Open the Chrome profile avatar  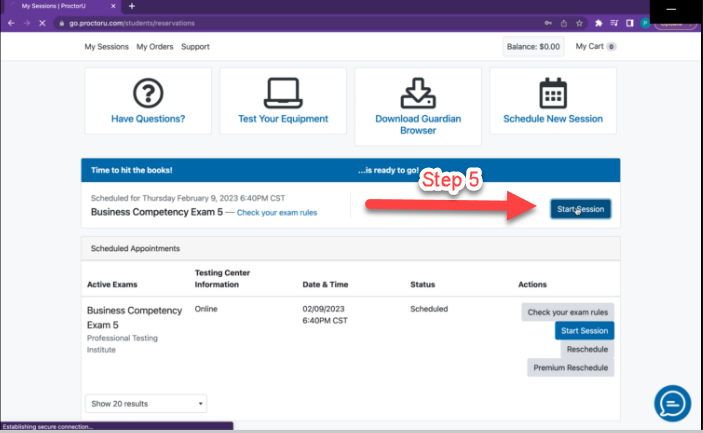(645, 23)
